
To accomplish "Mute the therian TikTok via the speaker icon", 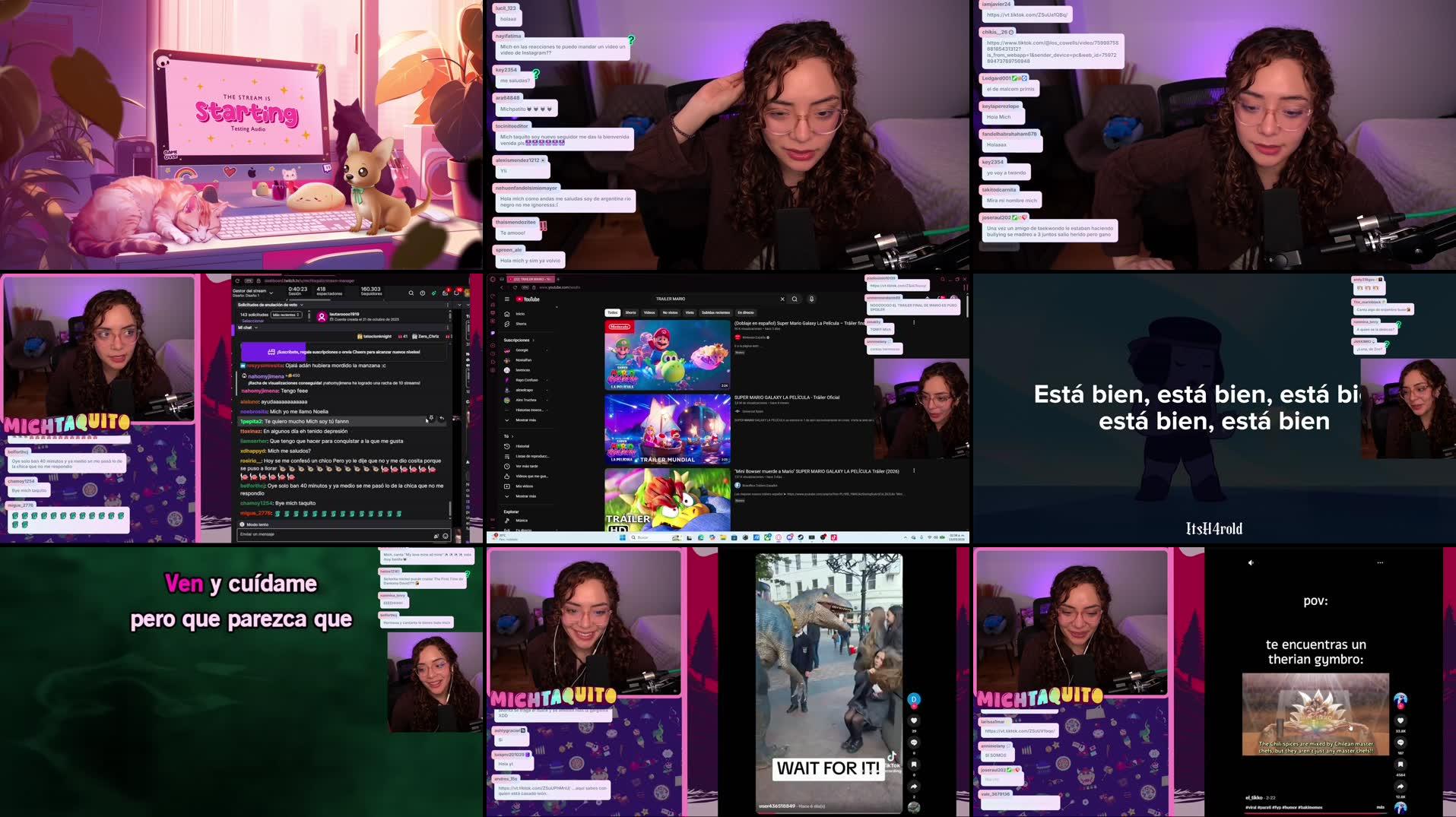I will [x=1250, y=562].
